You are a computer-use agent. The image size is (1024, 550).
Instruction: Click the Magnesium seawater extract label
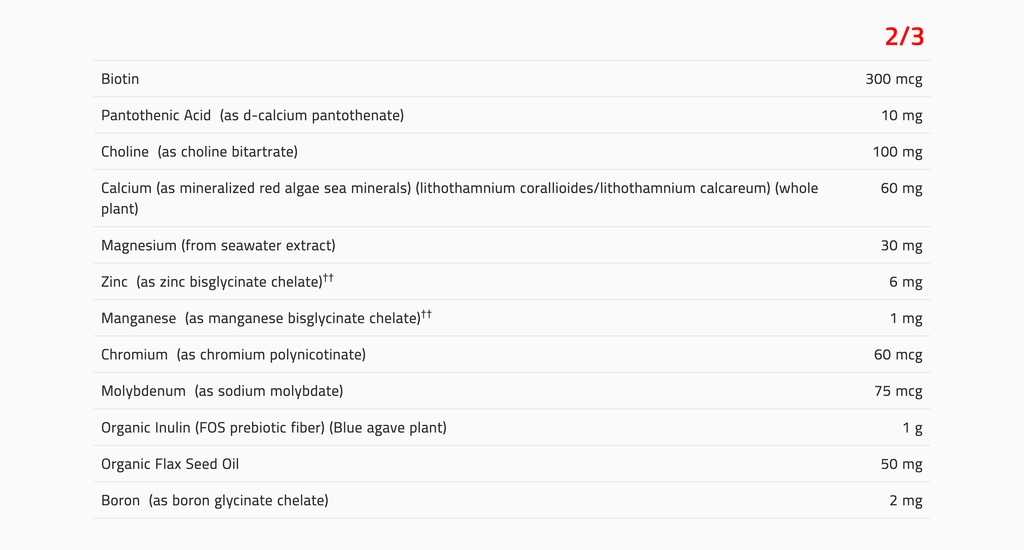click(218, 245)
